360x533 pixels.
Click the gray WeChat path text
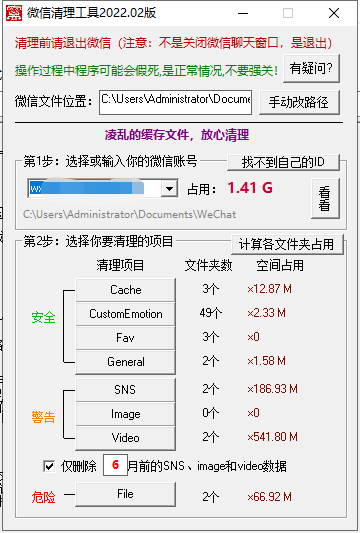pos(130,214)
